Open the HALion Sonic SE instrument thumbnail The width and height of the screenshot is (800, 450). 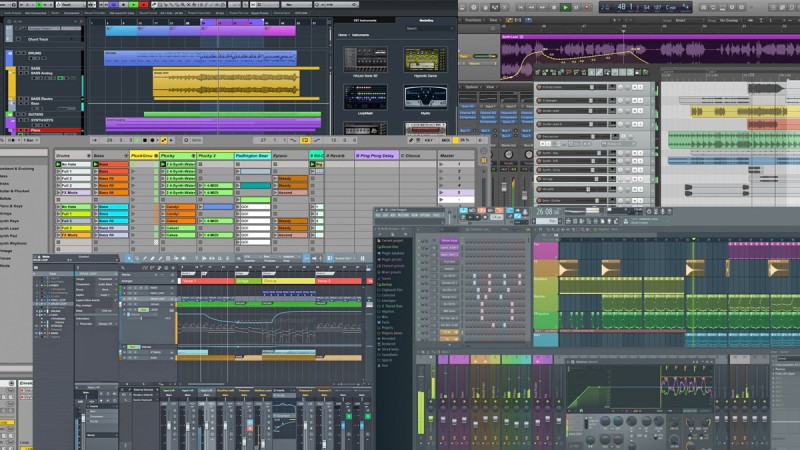point(363,58)
